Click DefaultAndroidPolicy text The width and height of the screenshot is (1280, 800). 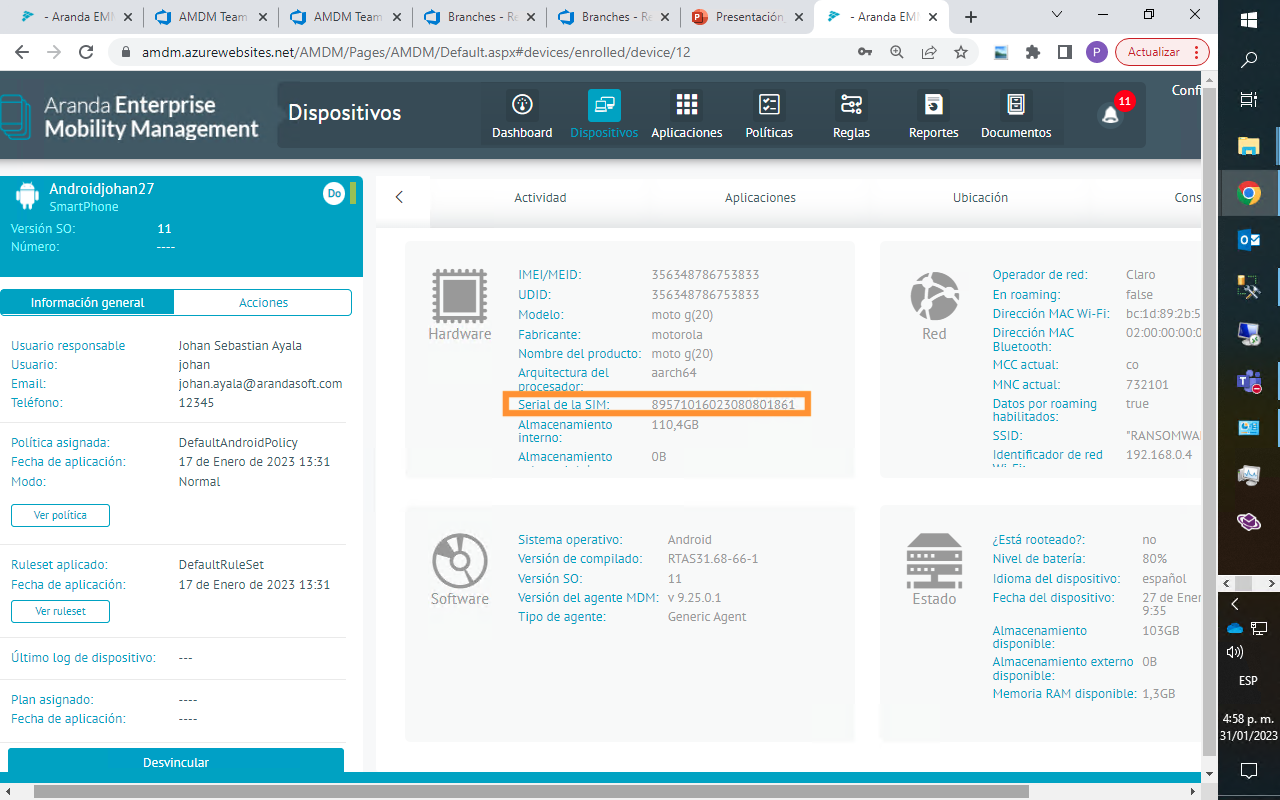(238, 443)
